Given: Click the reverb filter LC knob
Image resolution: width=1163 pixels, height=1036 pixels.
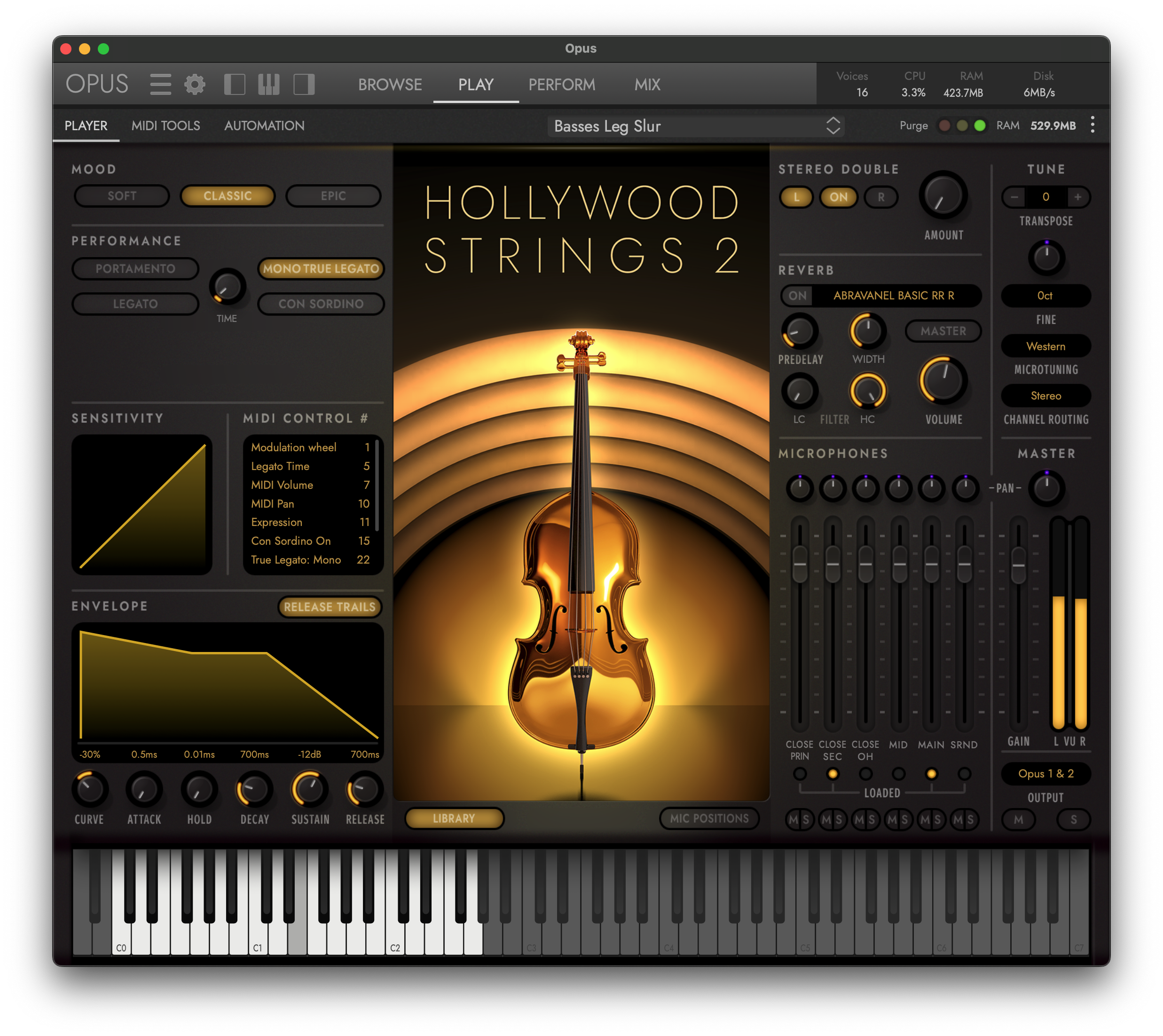Looking at the screenshot, I should (799, 392).
